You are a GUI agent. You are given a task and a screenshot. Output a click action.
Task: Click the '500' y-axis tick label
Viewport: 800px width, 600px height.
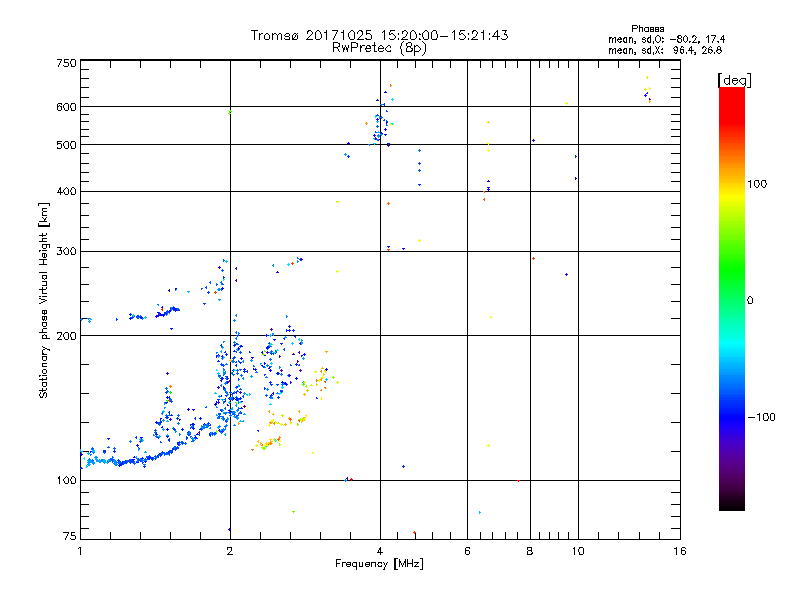pos(66,145)
